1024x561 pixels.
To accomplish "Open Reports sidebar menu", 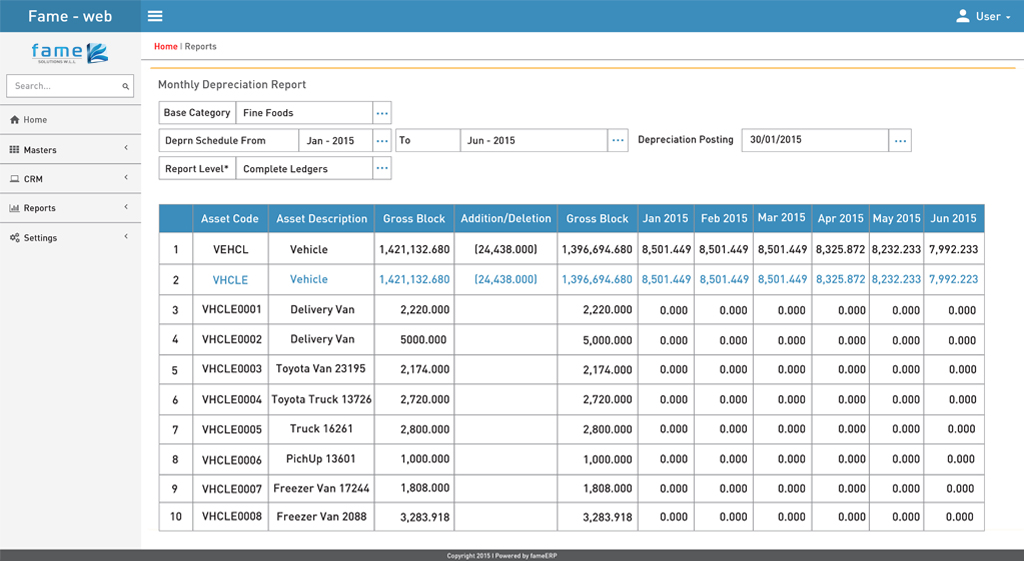I will pos(70,208).
